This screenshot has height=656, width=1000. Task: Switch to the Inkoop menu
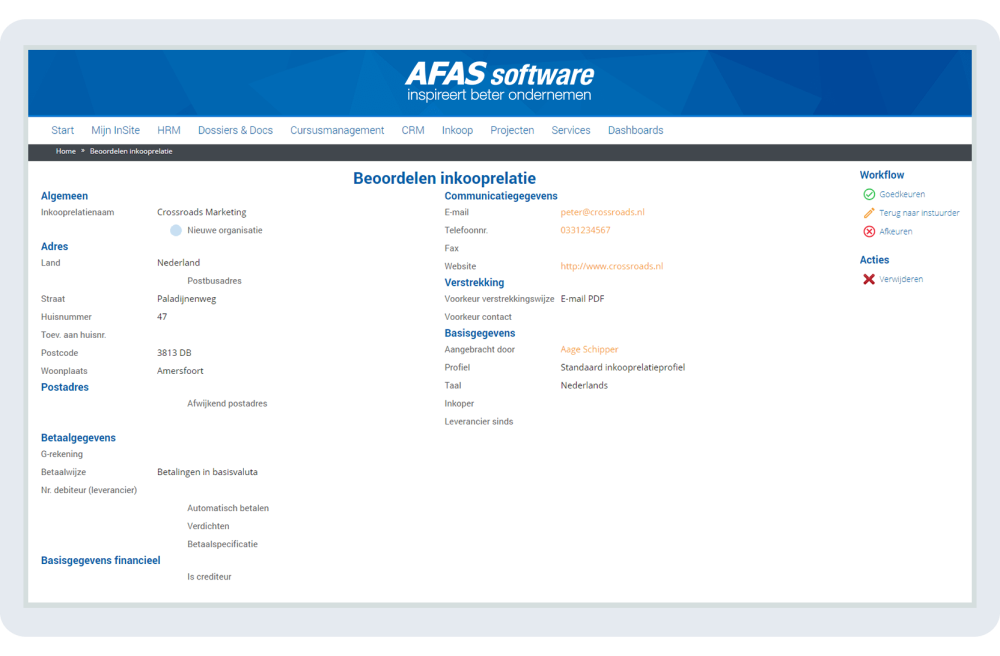(457, 130)
